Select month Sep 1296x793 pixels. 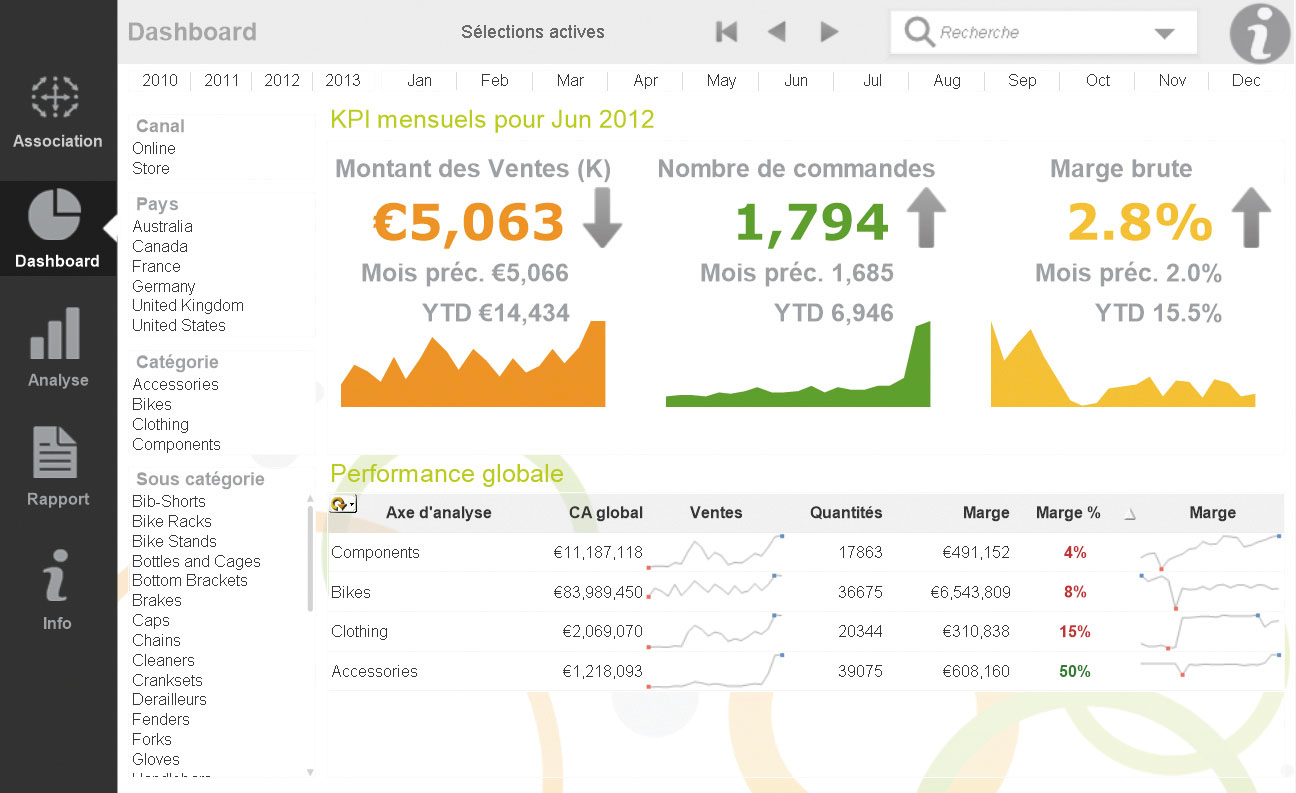click(1022, 80)
